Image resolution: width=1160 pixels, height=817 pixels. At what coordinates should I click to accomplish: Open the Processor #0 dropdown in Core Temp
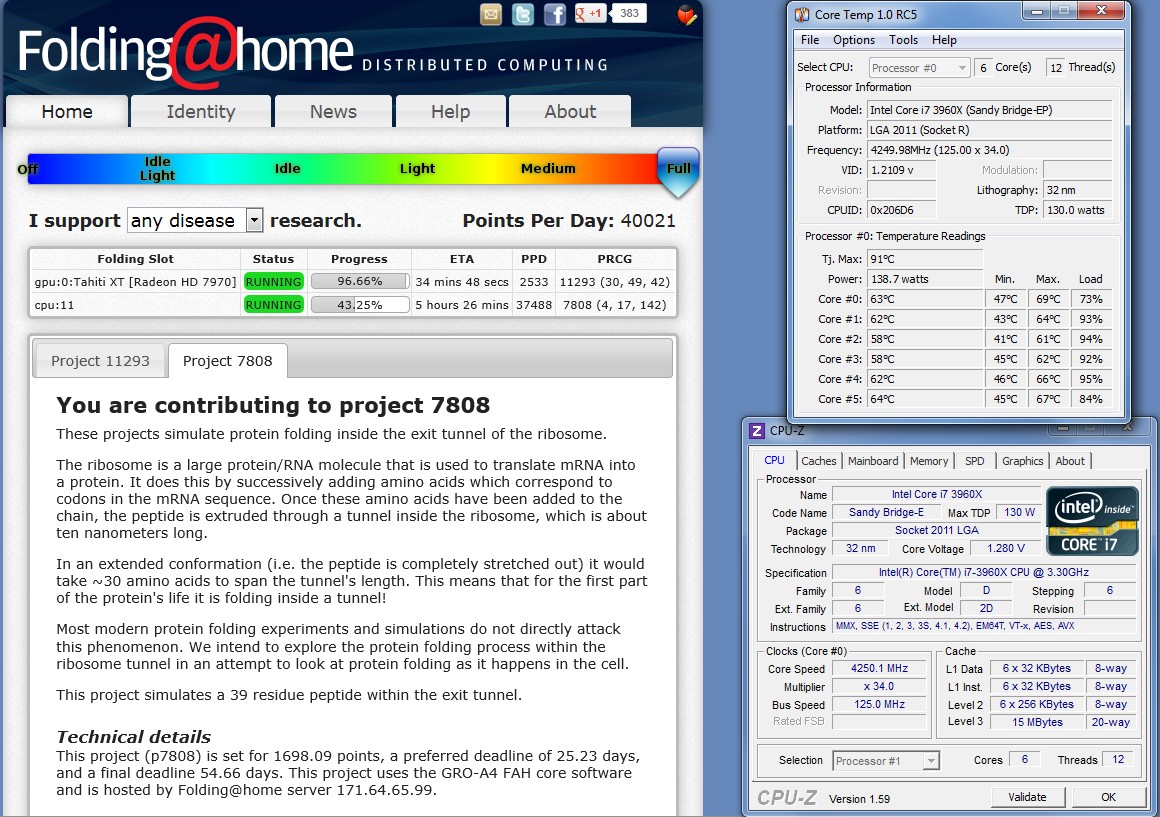pos(919,67)
